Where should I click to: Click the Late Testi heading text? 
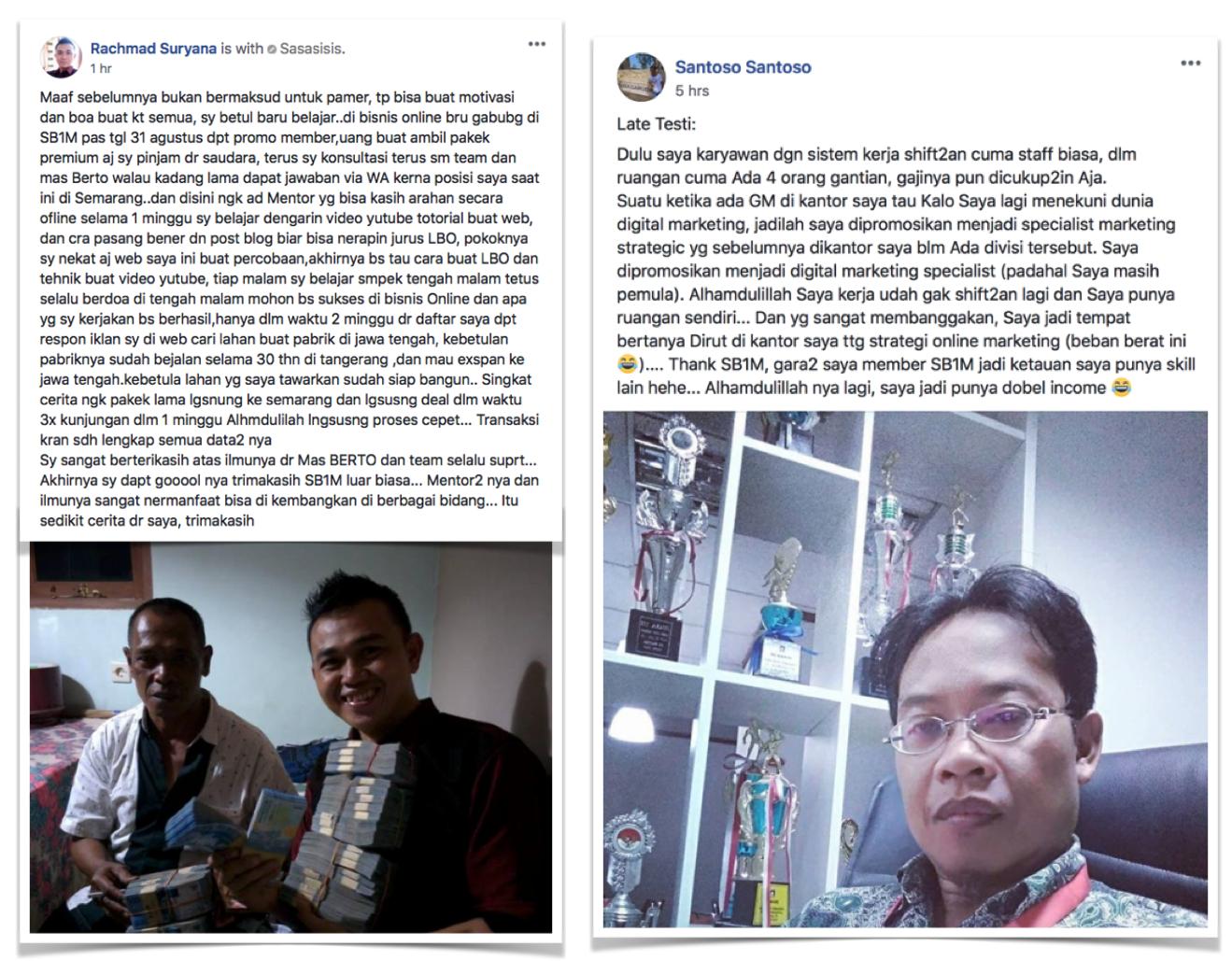tap(656, 124)
